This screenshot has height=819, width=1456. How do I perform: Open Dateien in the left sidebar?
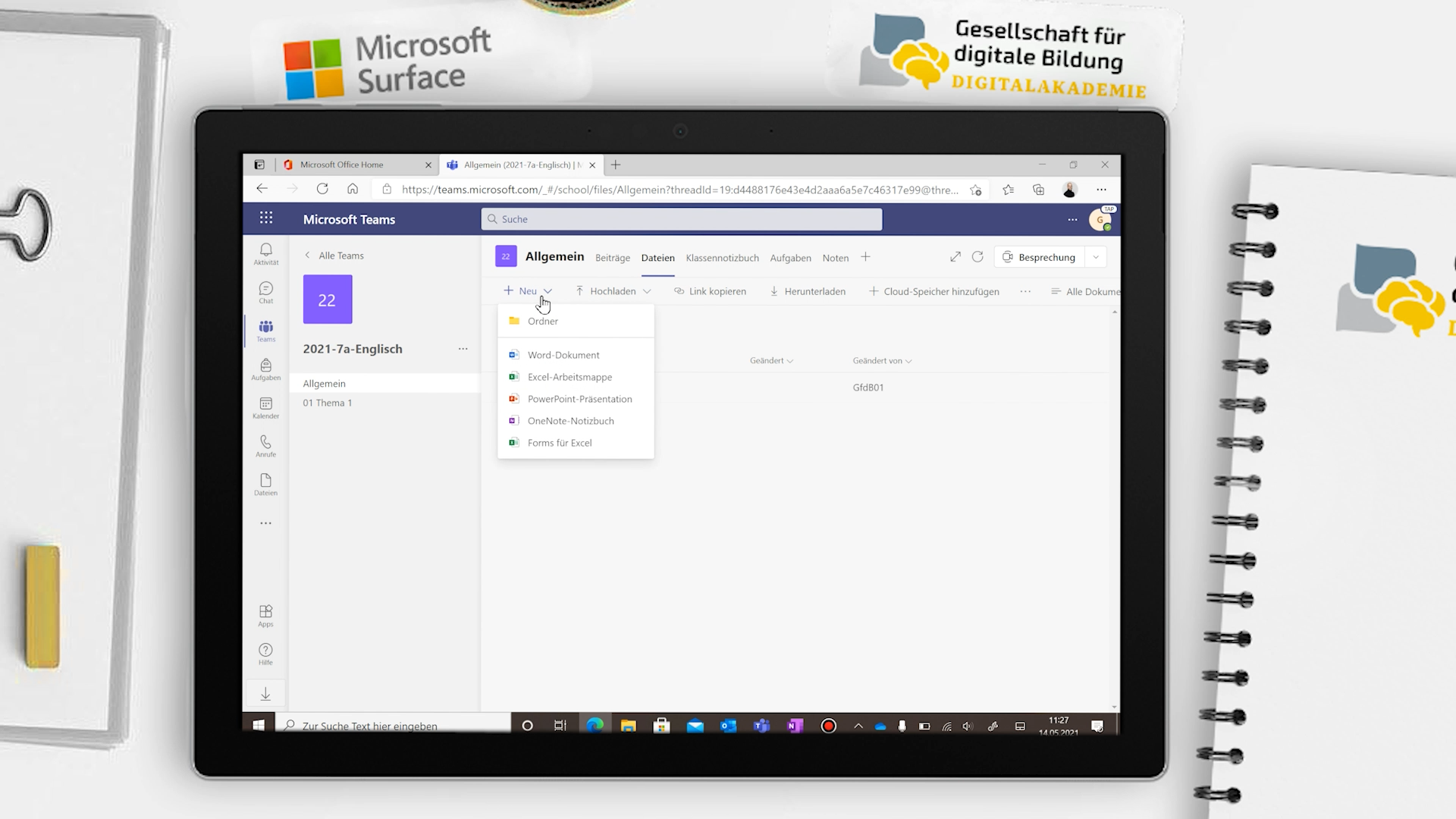(x=265, y=485)
